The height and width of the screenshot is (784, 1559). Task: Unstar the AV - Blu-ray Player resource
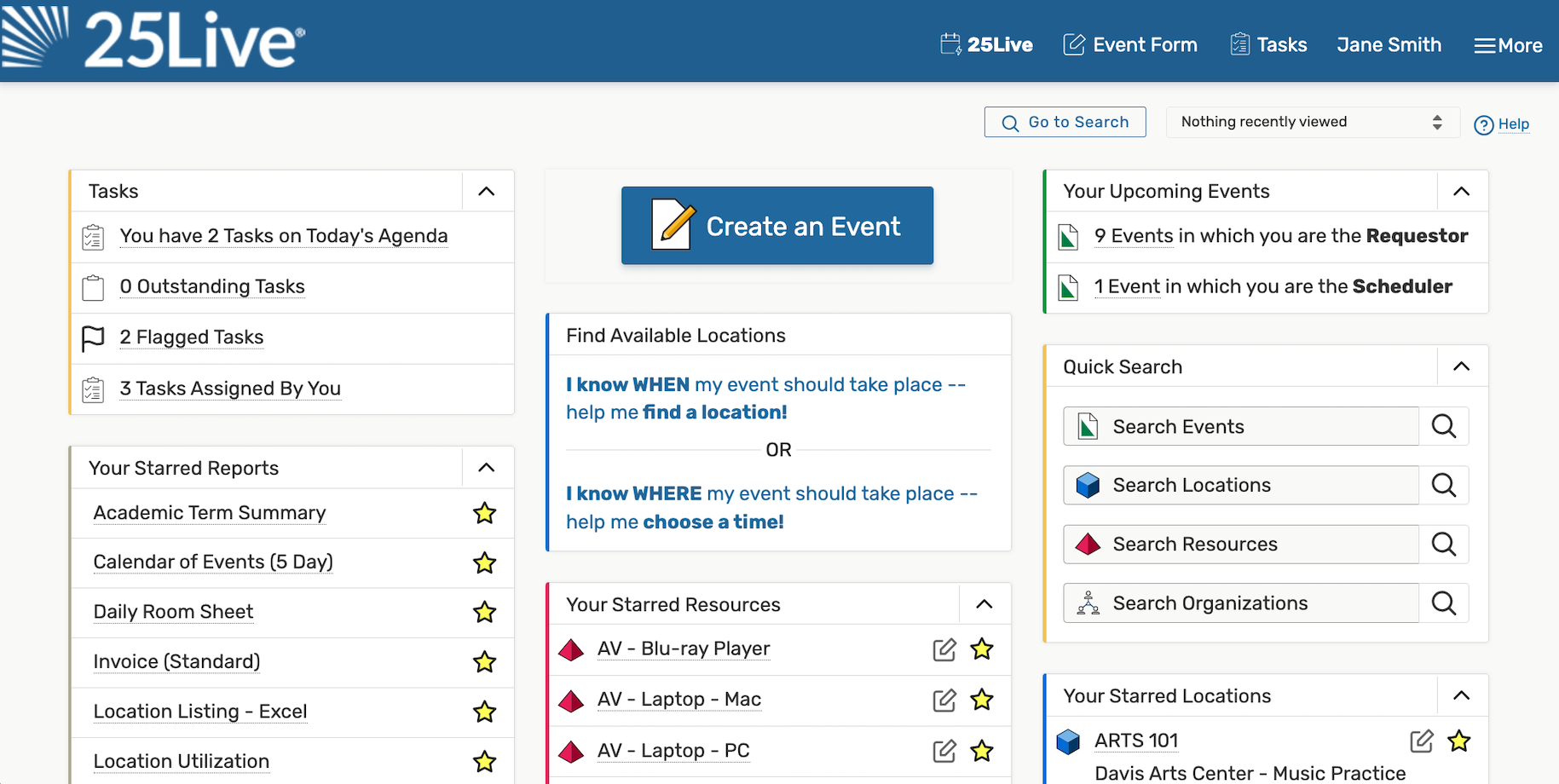(x=982, y=649)
